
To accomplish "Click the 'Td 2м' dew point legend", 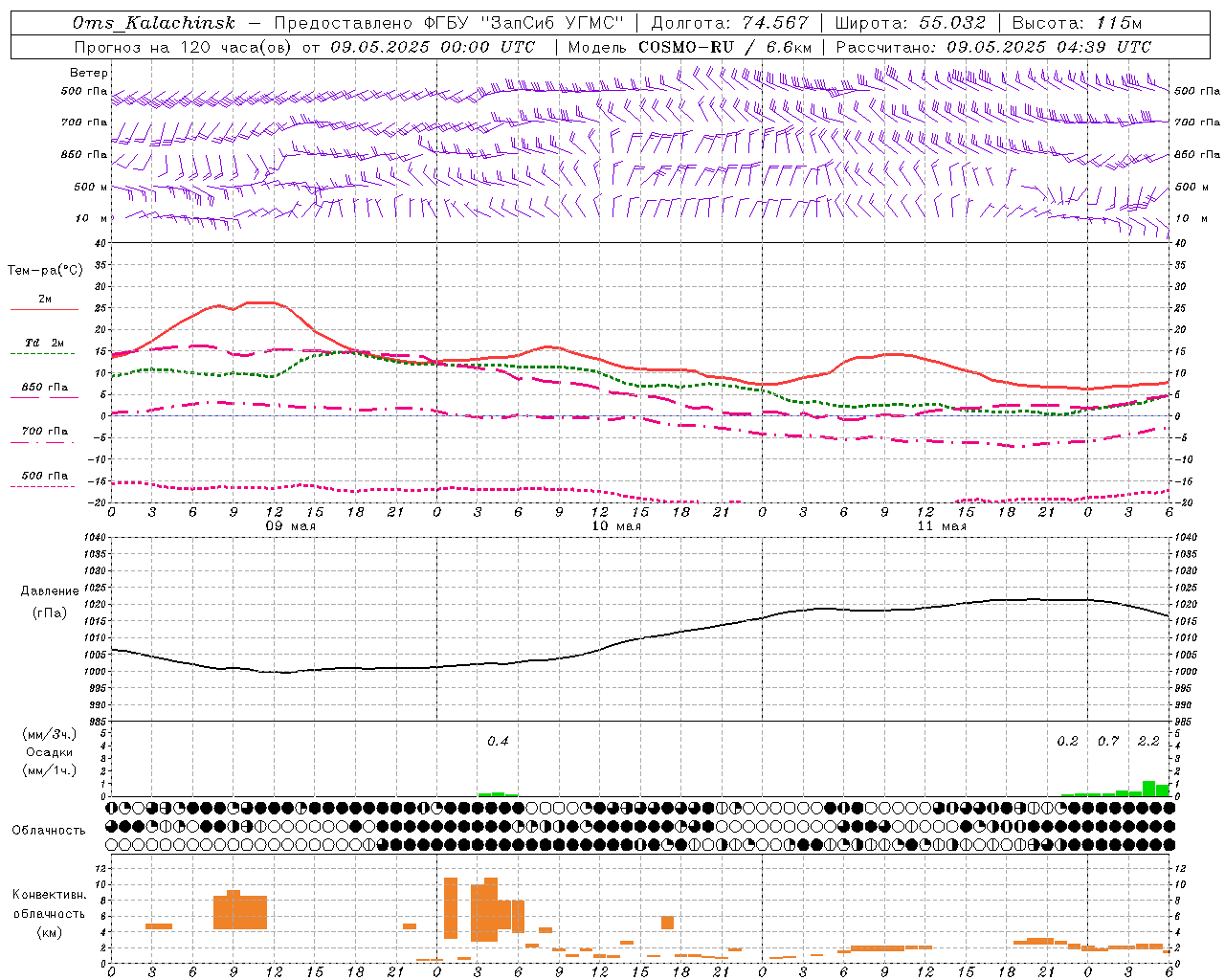I will [x=45, y=343].
